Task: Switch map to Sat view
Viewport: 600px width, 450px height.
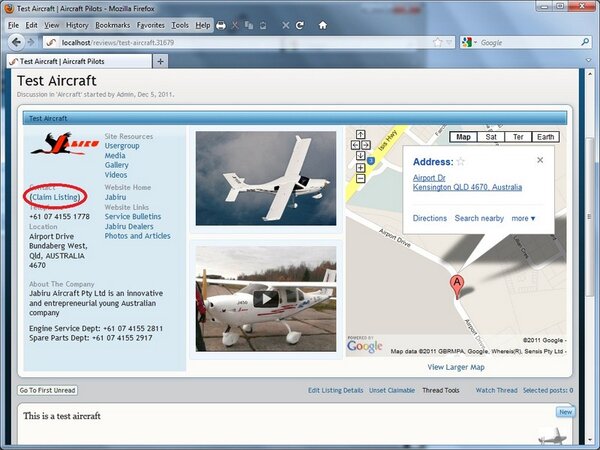Action: coord(491,137)
